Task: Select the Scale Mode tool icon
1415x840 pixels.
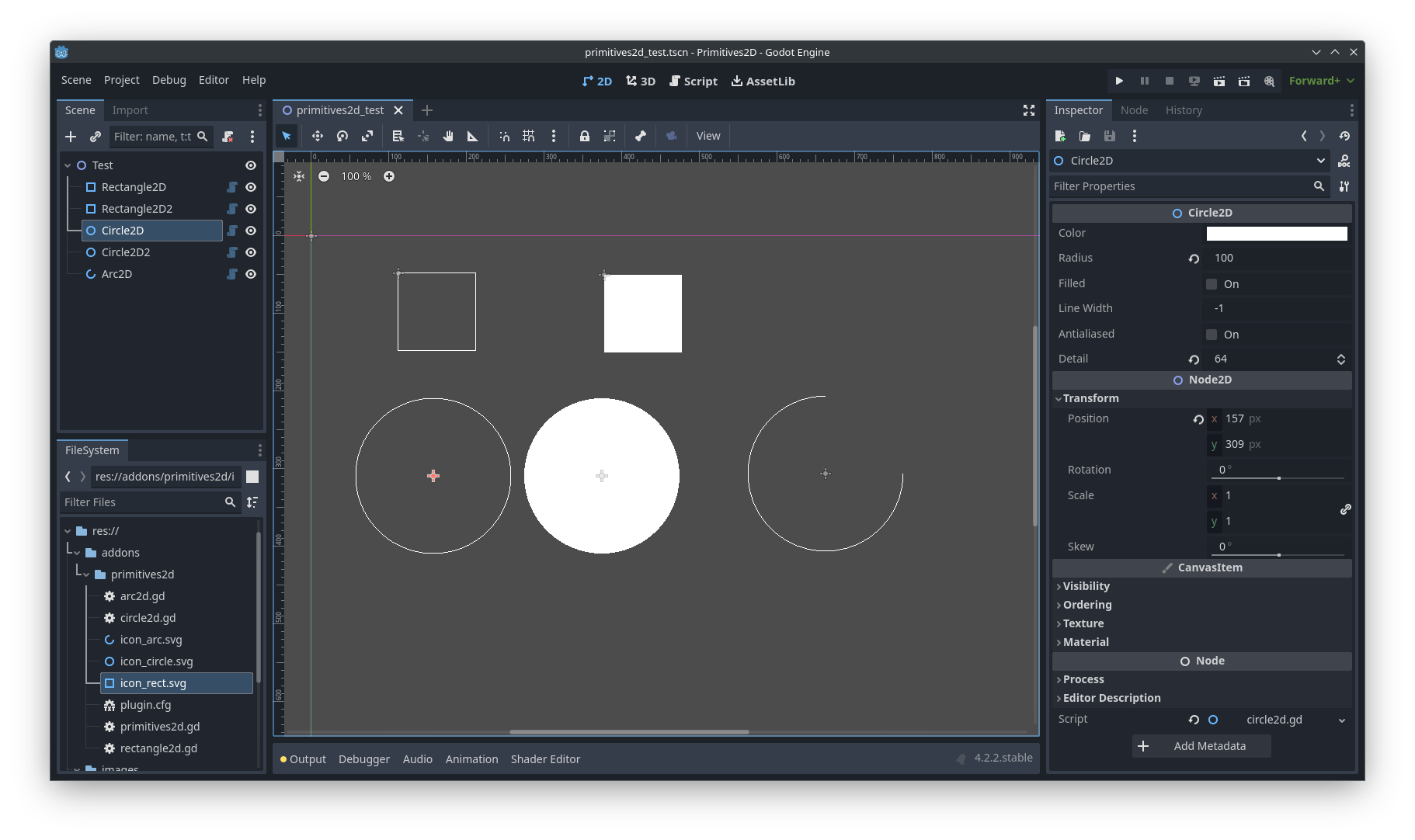Action: click(x=367, y=136)
